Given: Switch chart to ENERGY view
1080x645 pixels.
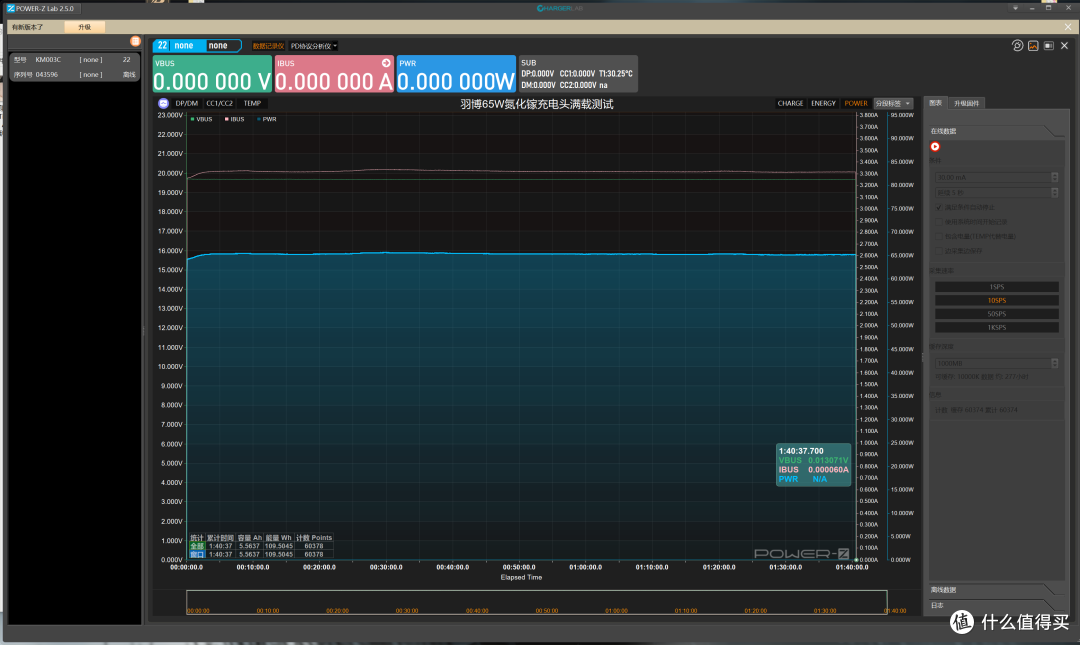Looking at the screenshot, I should tap(823, 103).
